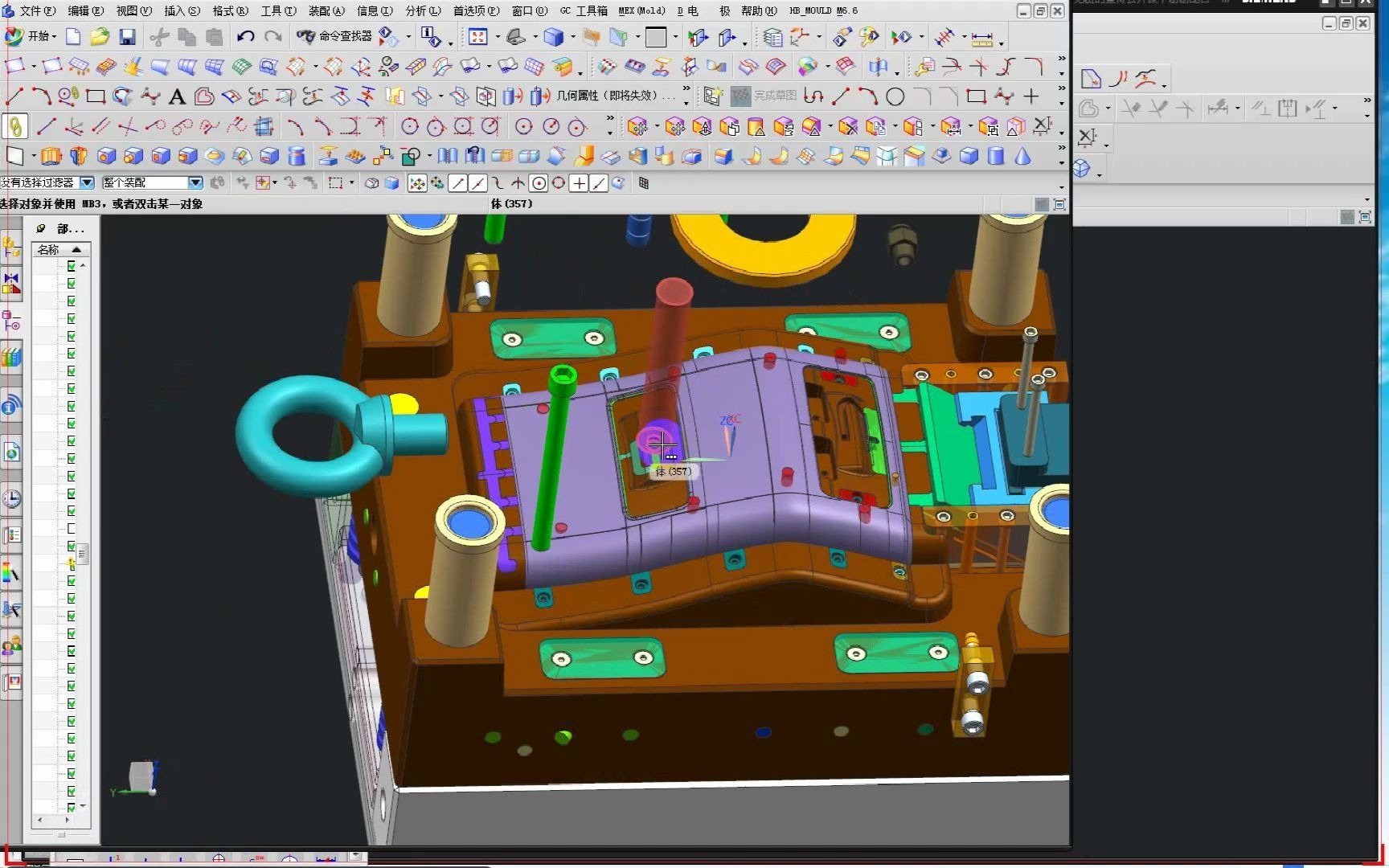1389x868 pixels.
Task: Toggle Midpoint snapping
Action: [478, 183]
